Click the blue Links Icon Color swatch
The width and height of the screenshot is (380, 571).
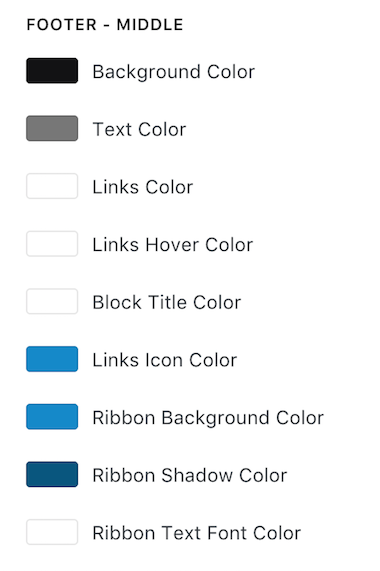coord(52,359)
